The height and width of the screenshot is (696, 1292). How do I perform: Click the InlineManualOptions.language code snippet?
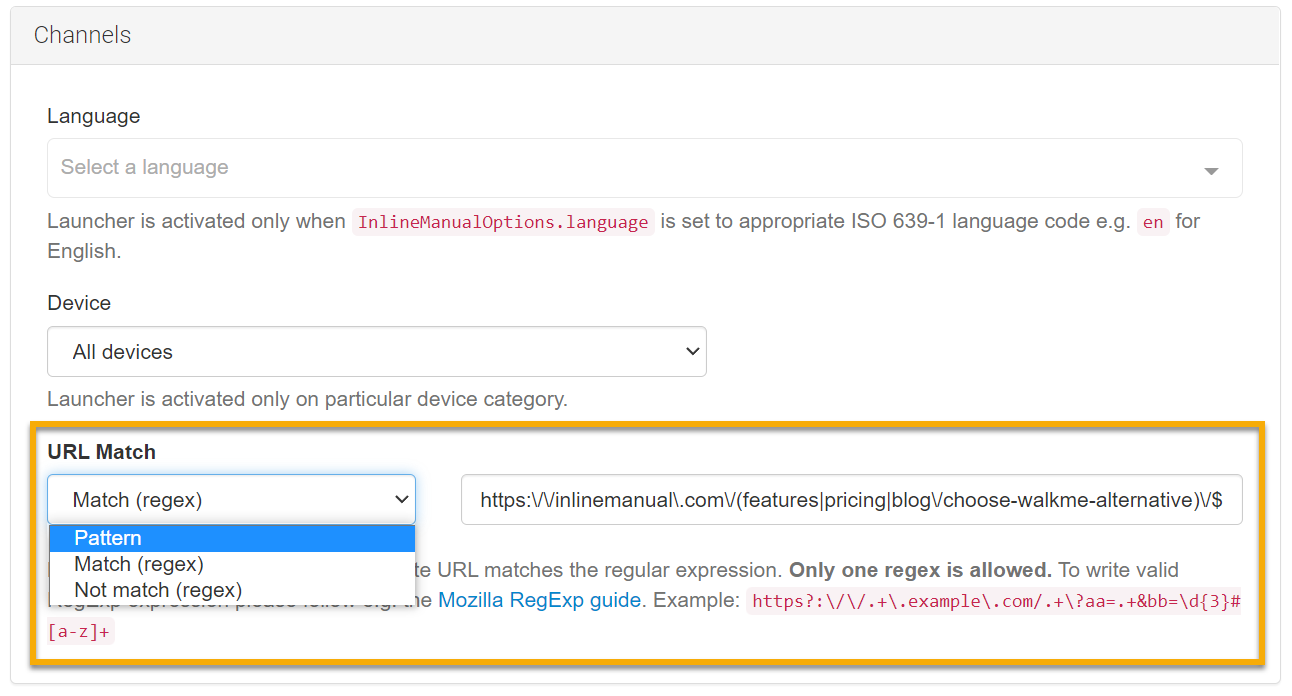(502, 222)
